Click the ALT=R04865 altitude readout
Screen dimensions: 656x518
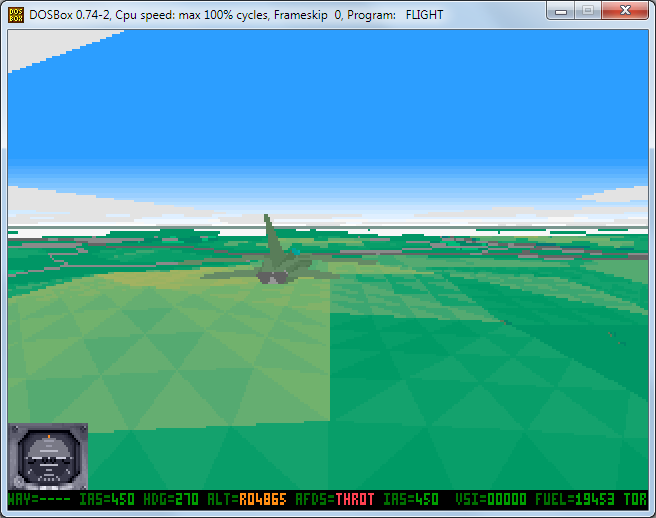click(247, 499)
